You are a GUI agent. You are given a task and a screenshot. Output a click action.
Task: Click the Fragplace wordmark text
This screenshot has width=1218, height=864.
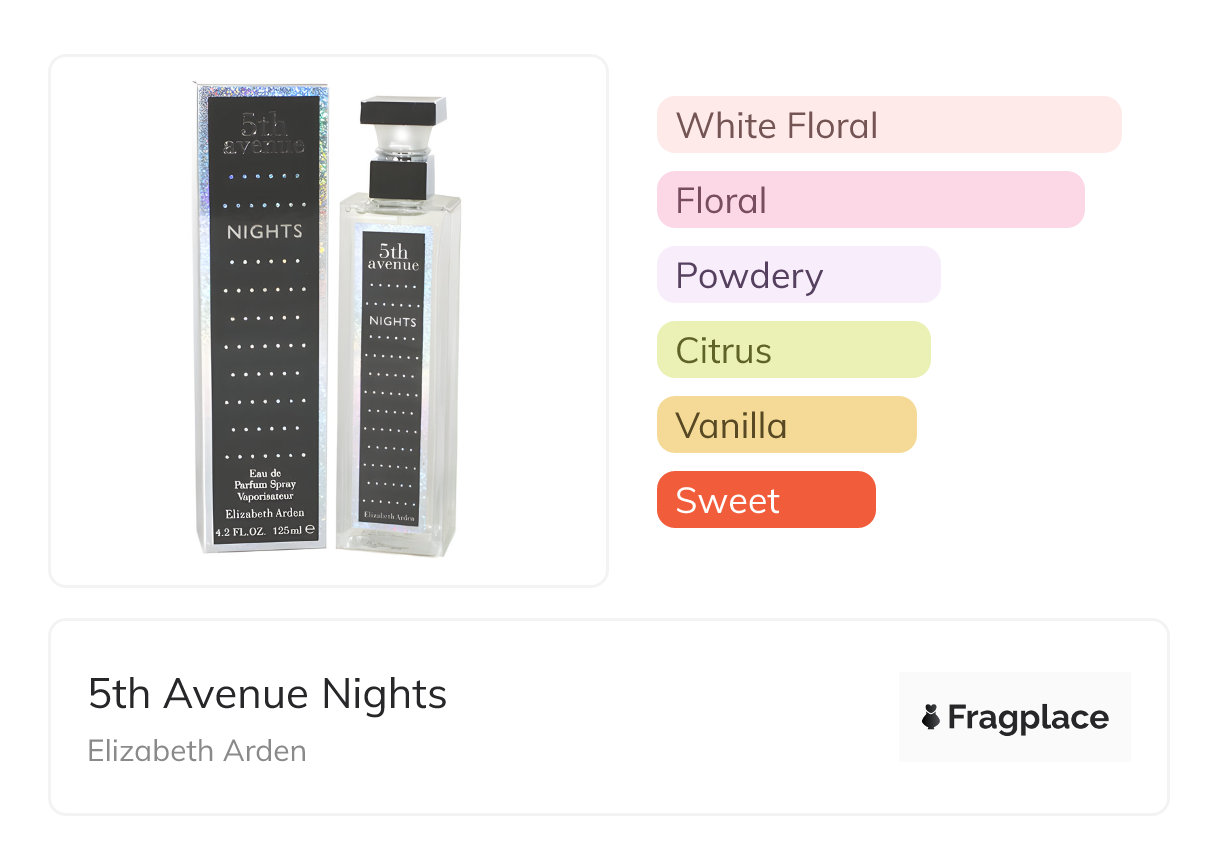(1028, 717)
